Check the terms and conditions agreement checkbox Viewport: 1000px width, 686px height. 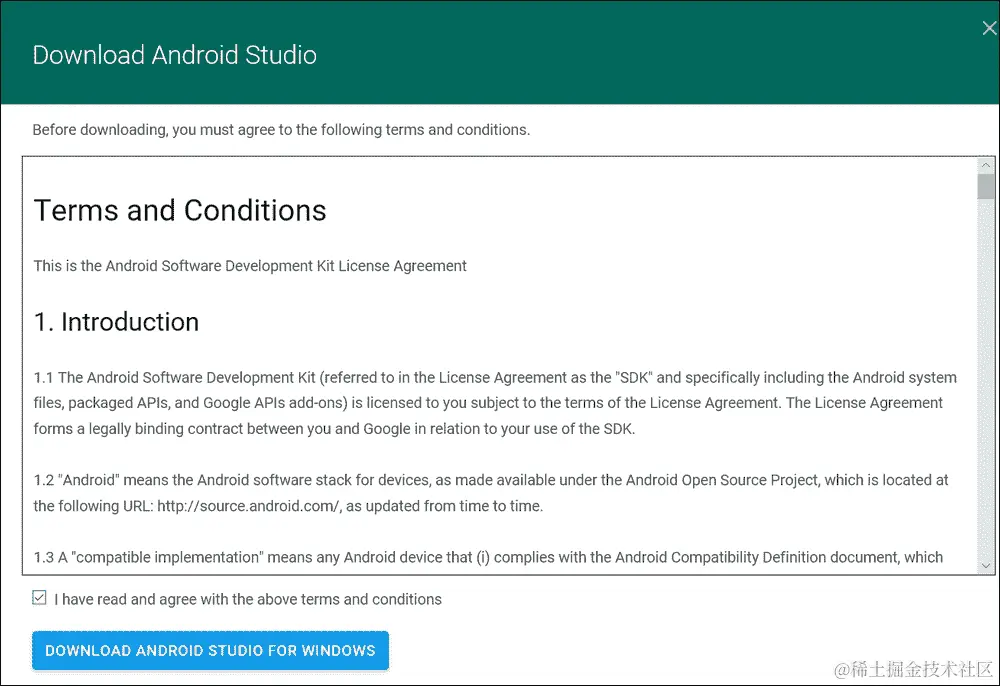coord(38,597)
